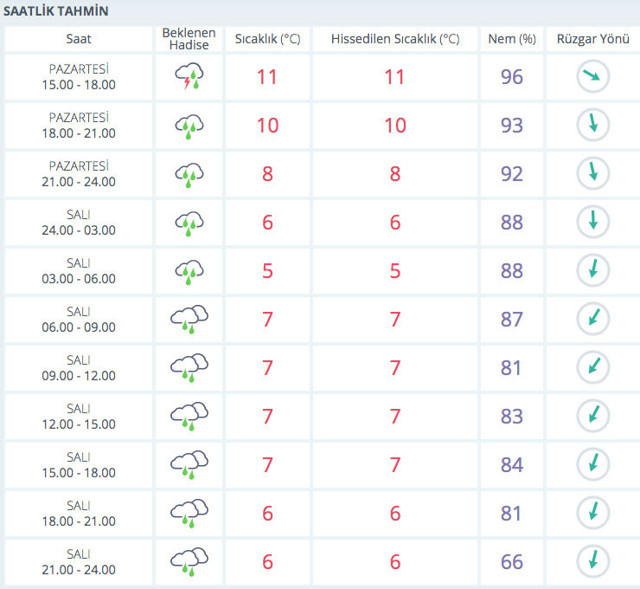Screen dimensions: 640x589
Task: Select the Beklenen Hadise column header
Action: coord(189,39)
